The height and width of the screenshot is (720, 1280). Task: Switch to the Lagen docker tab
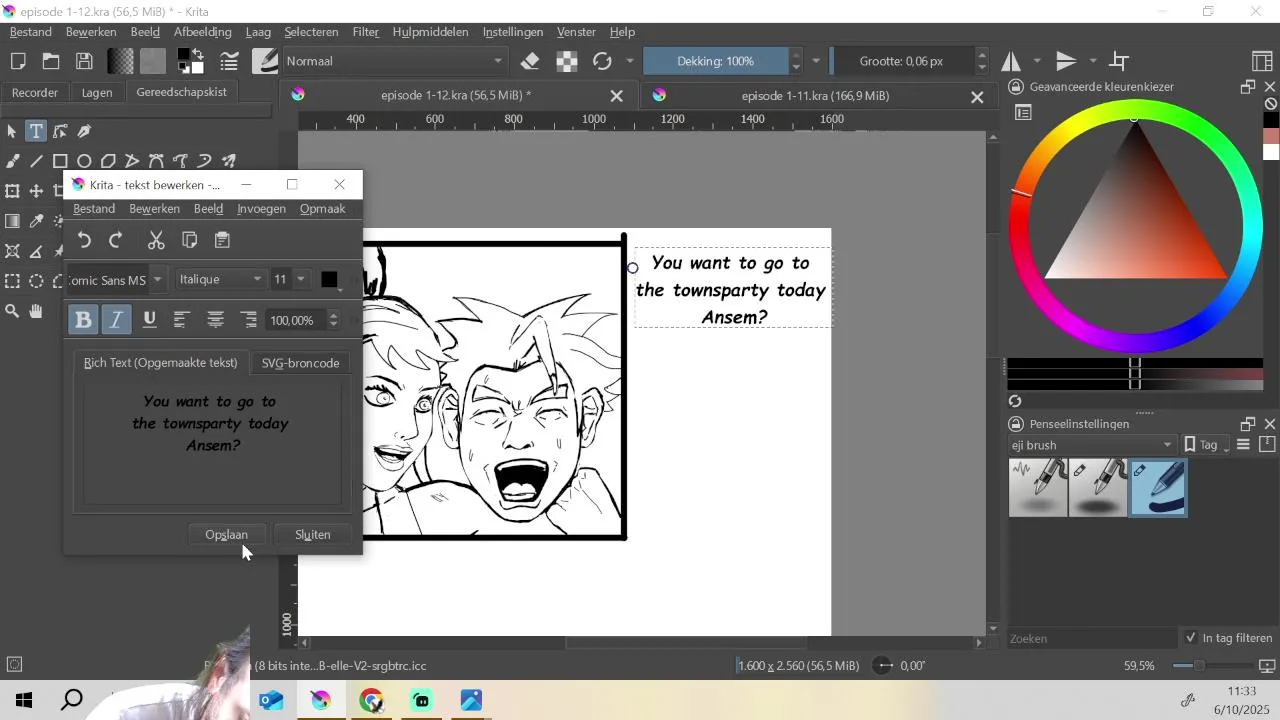tap(97, 92)
